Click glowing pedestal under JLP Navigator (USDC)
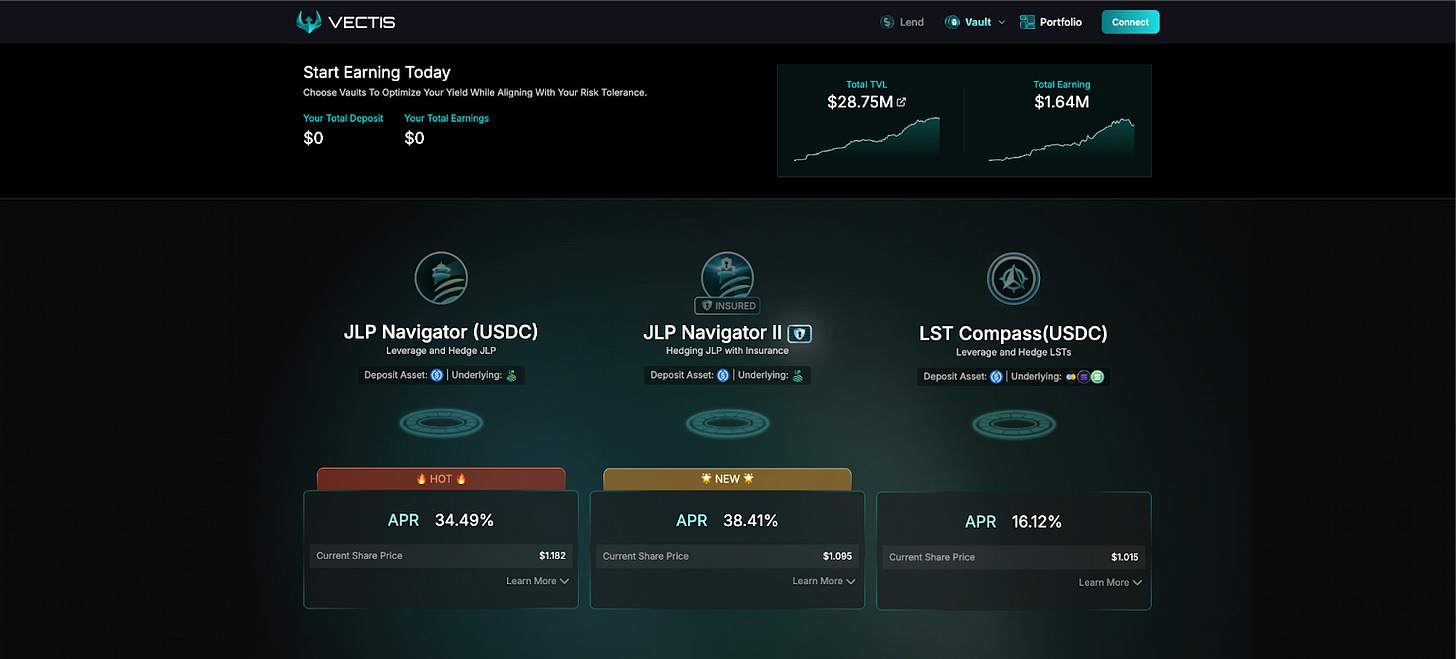 [441, 424]
